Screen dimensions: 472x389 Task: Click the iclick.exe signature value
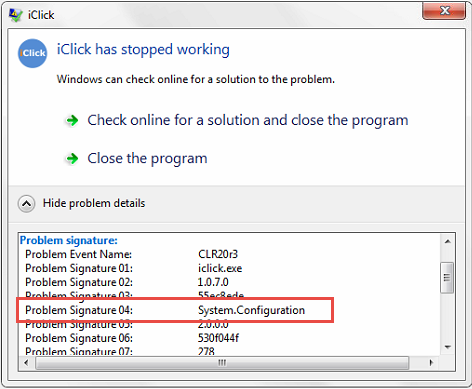pyautogui.click(x=220, y=268)
